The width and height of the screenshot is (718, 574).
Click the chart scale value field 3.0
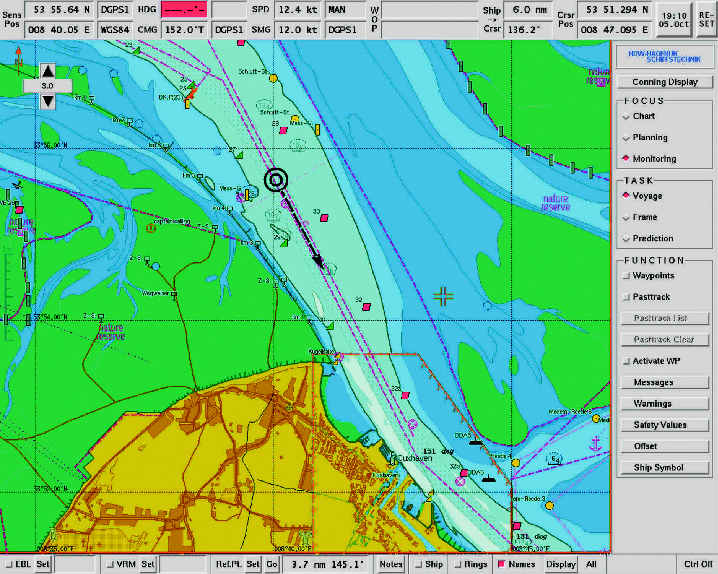point(48,86)
